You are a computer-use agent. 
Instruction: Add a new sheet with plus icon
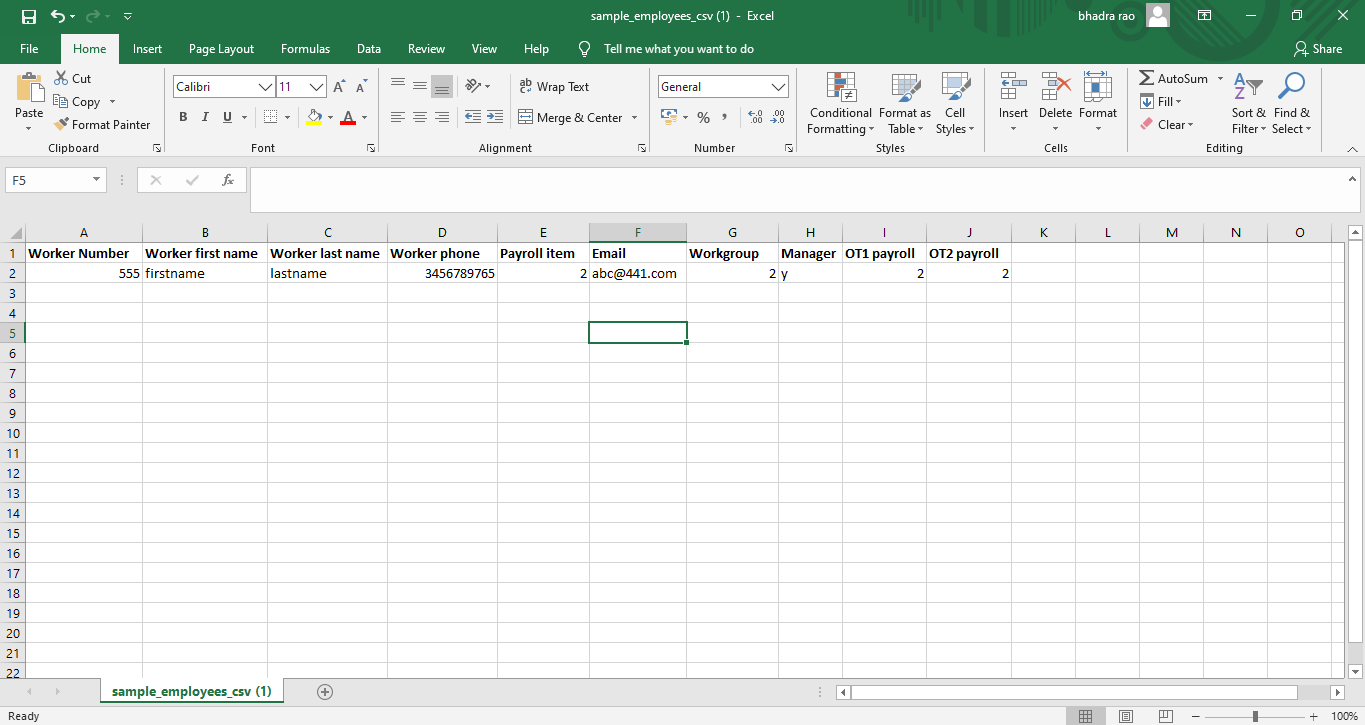pos(324,692)
